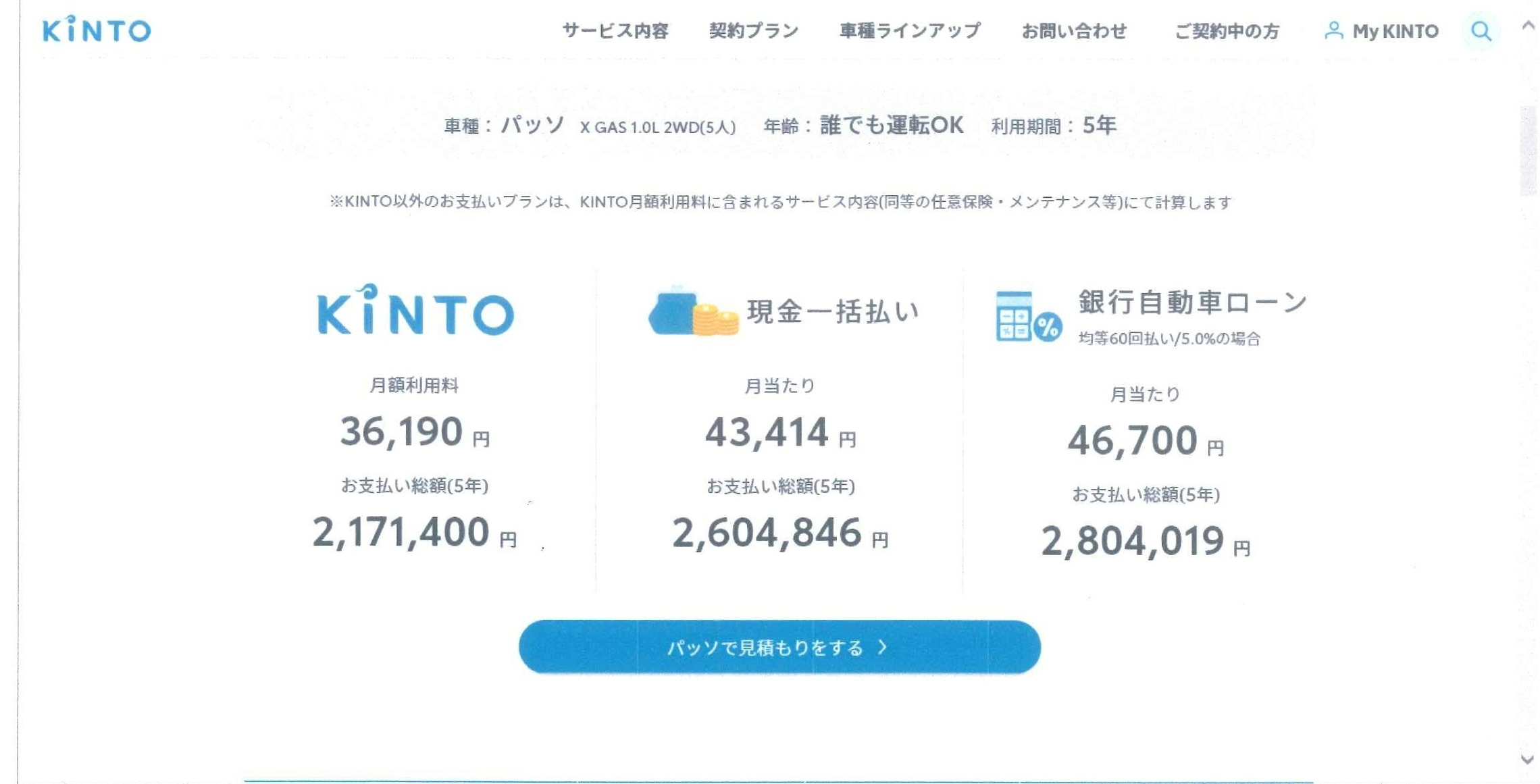
Task: Click the arrow chevron on estimate button
Action: pos(882,647)
